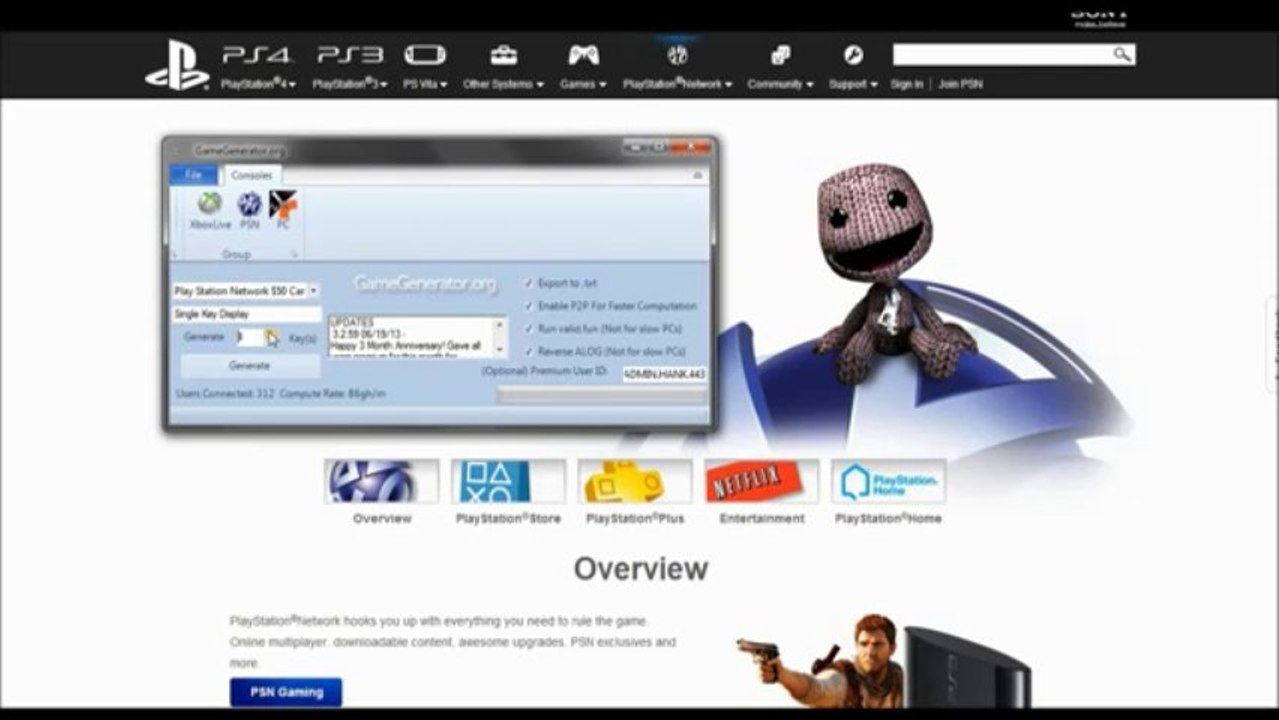Click the website search input field

1002,55
